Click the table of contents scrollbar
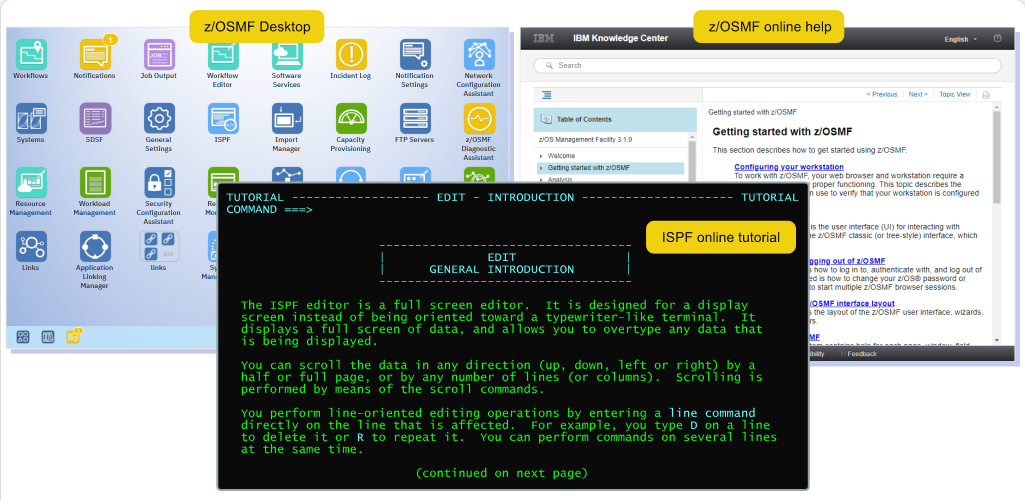 692,160
